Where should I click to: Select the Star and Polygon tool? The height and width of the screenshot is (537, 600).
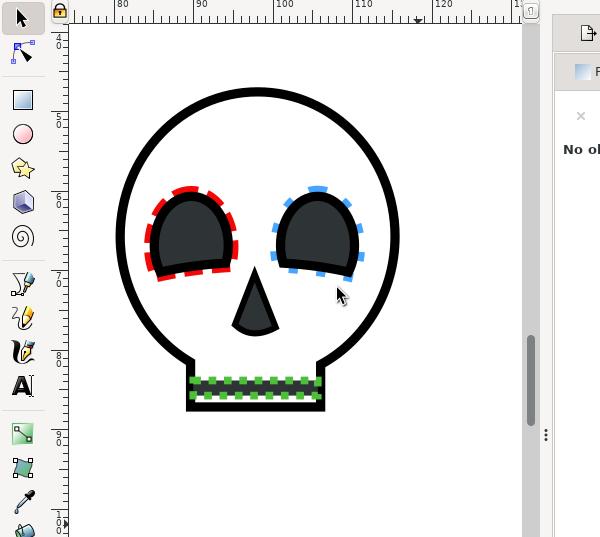(22, 168)
